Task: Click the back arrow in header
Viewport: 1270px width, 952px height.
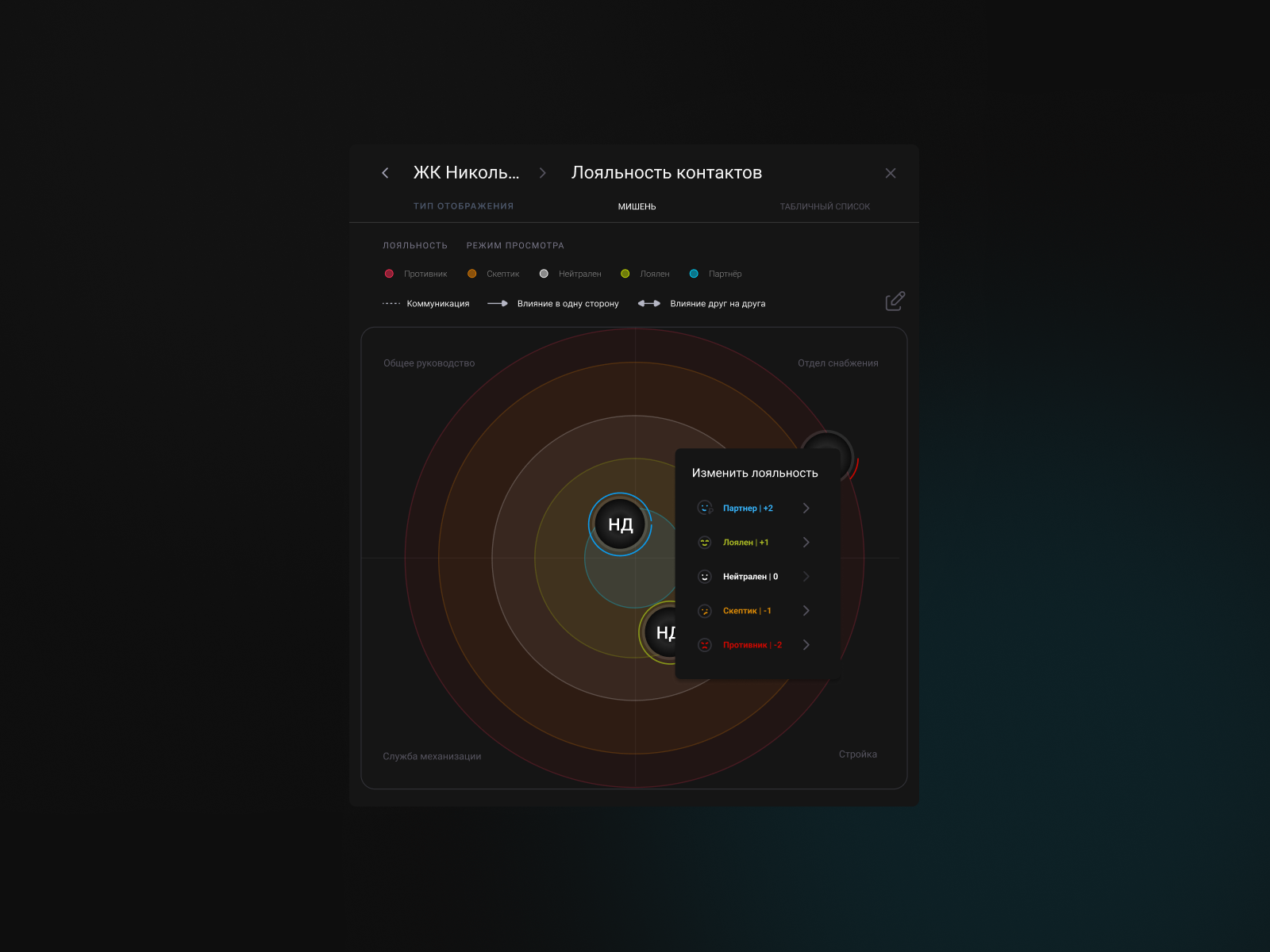Action: [x=385, y=173]
